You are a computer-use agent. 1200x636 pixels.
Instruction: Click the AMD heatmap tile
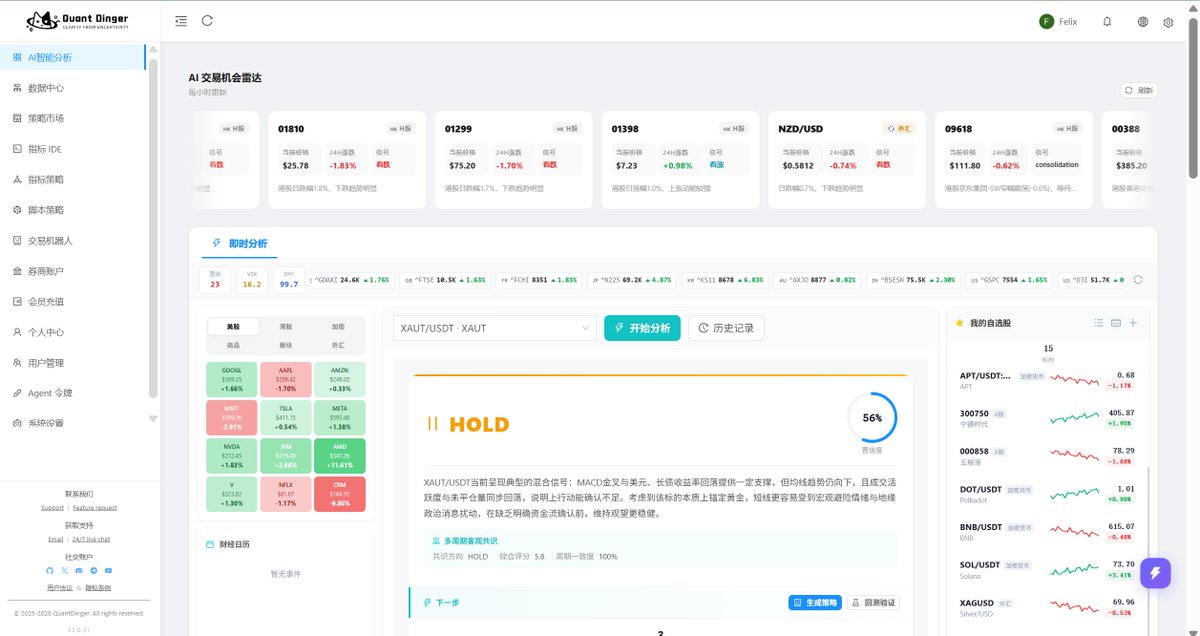point(339,456)
